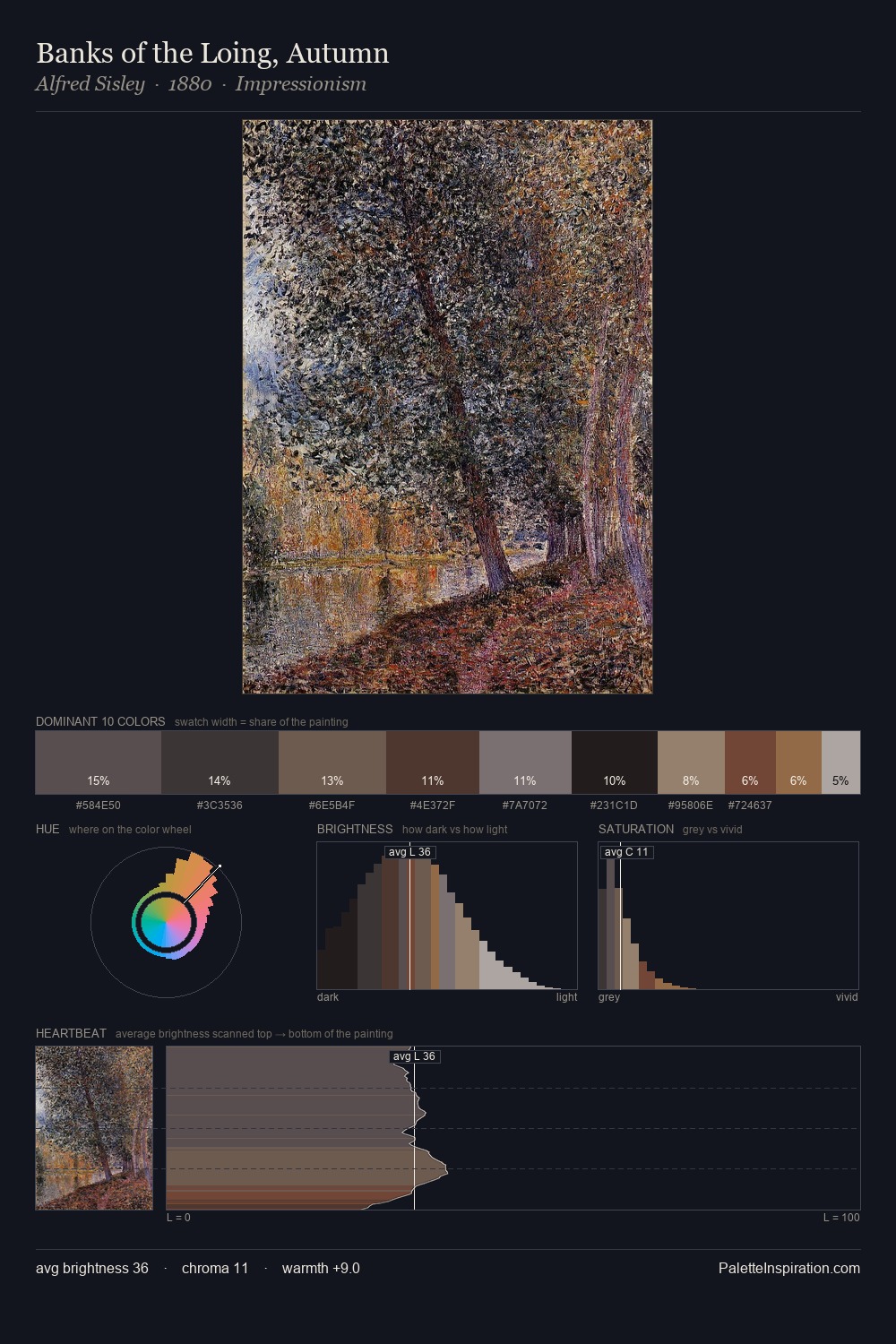The image size is (896, 1344).
Task: Click "swatch width = share of the painting" note
Action: 262,722
